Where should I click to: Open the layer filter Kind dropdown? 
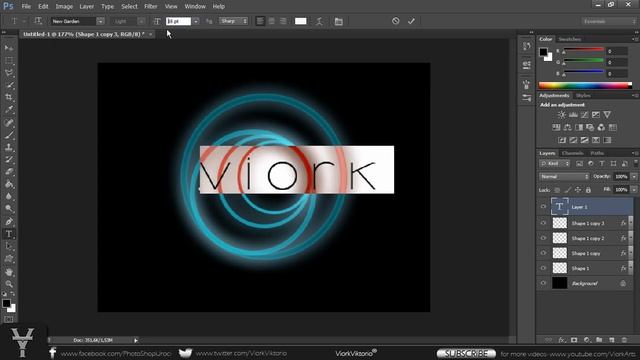(555, 164)
